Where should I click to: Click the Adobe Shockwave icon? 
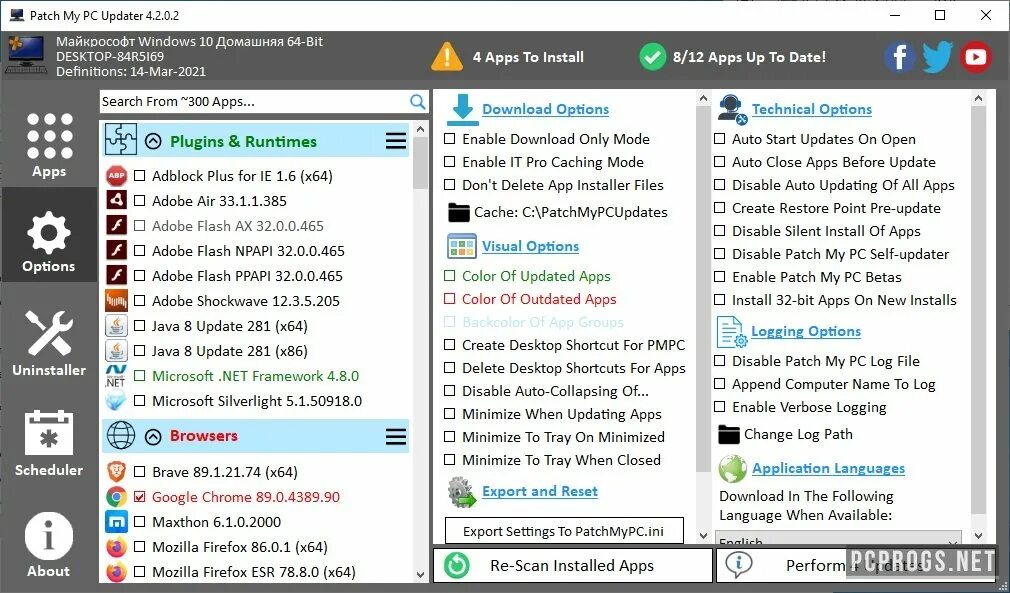coord(117,301)
